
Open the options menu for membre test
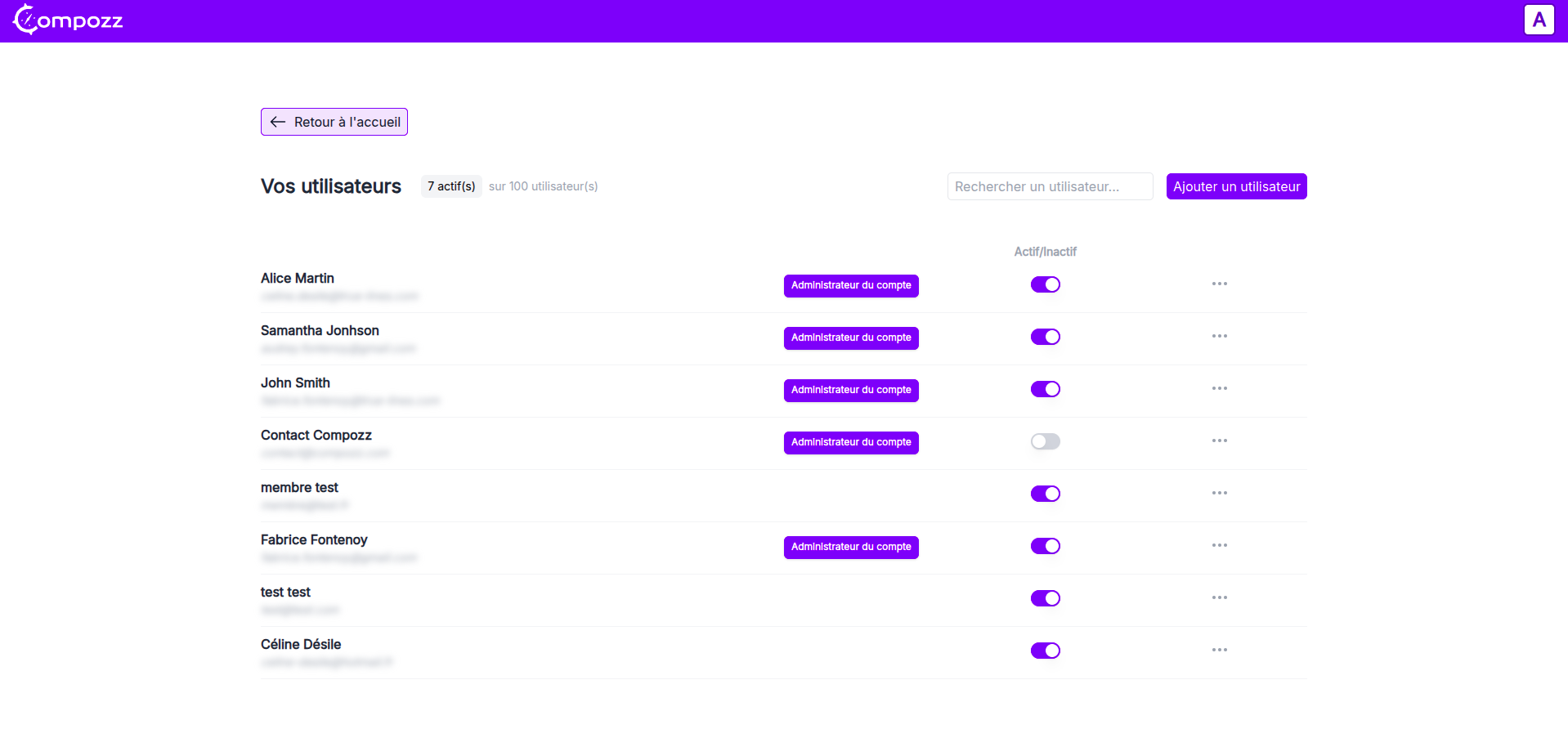1219,493
